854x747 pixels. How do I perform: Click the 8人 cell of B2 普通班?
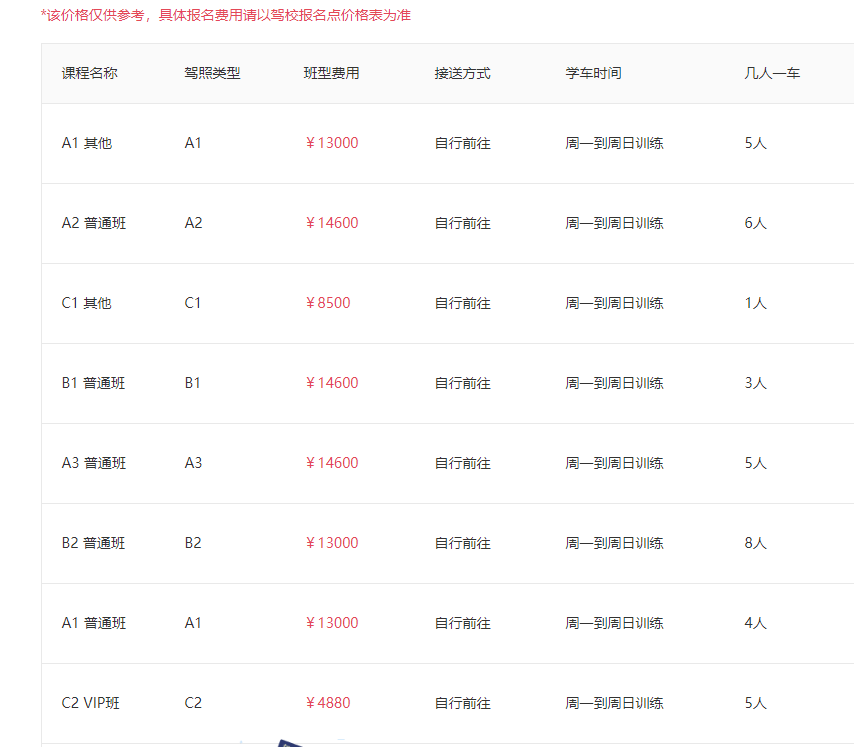click(753, 543)
